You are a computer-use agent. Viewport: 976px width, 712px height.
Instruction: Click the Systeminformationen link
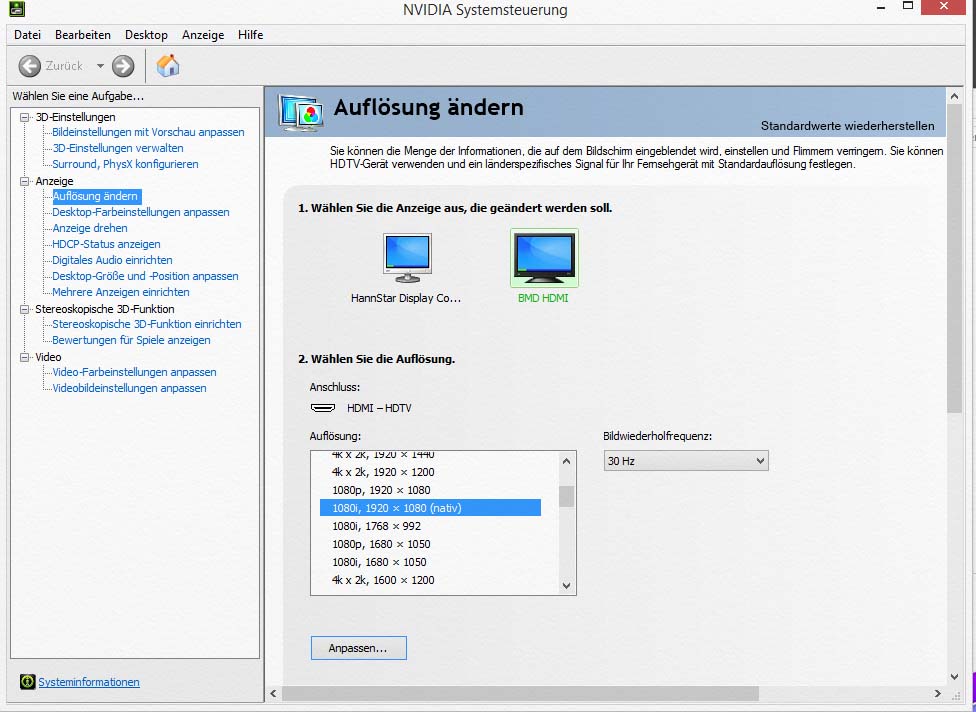tap(89, 682)
